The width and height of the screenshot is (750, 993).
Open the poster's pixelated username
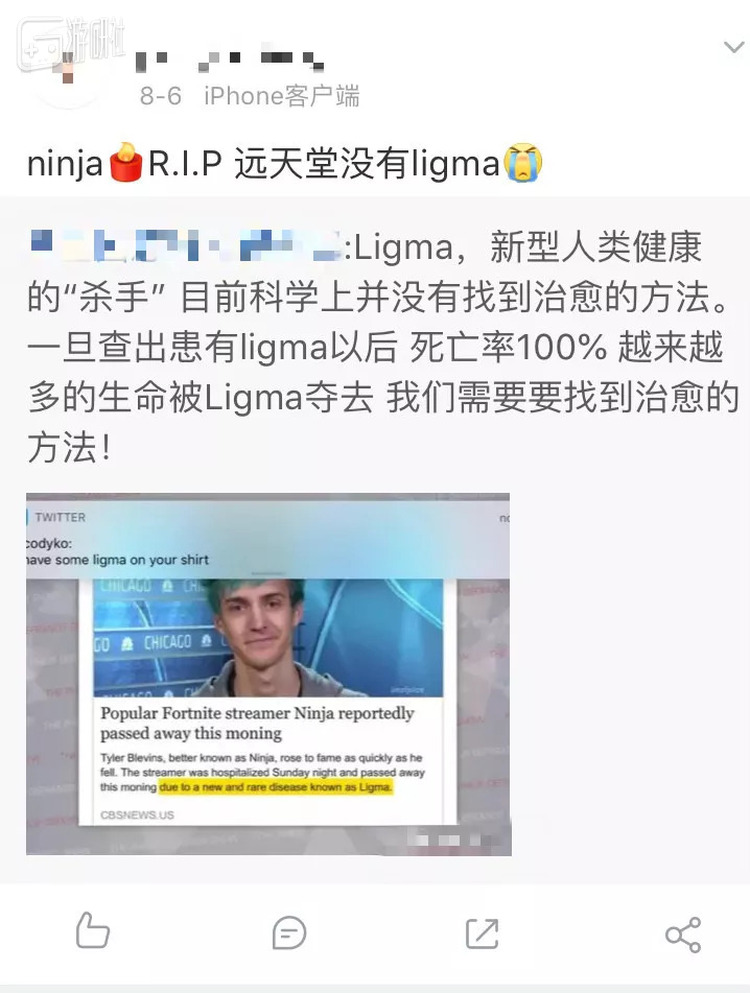coord(229,60)
